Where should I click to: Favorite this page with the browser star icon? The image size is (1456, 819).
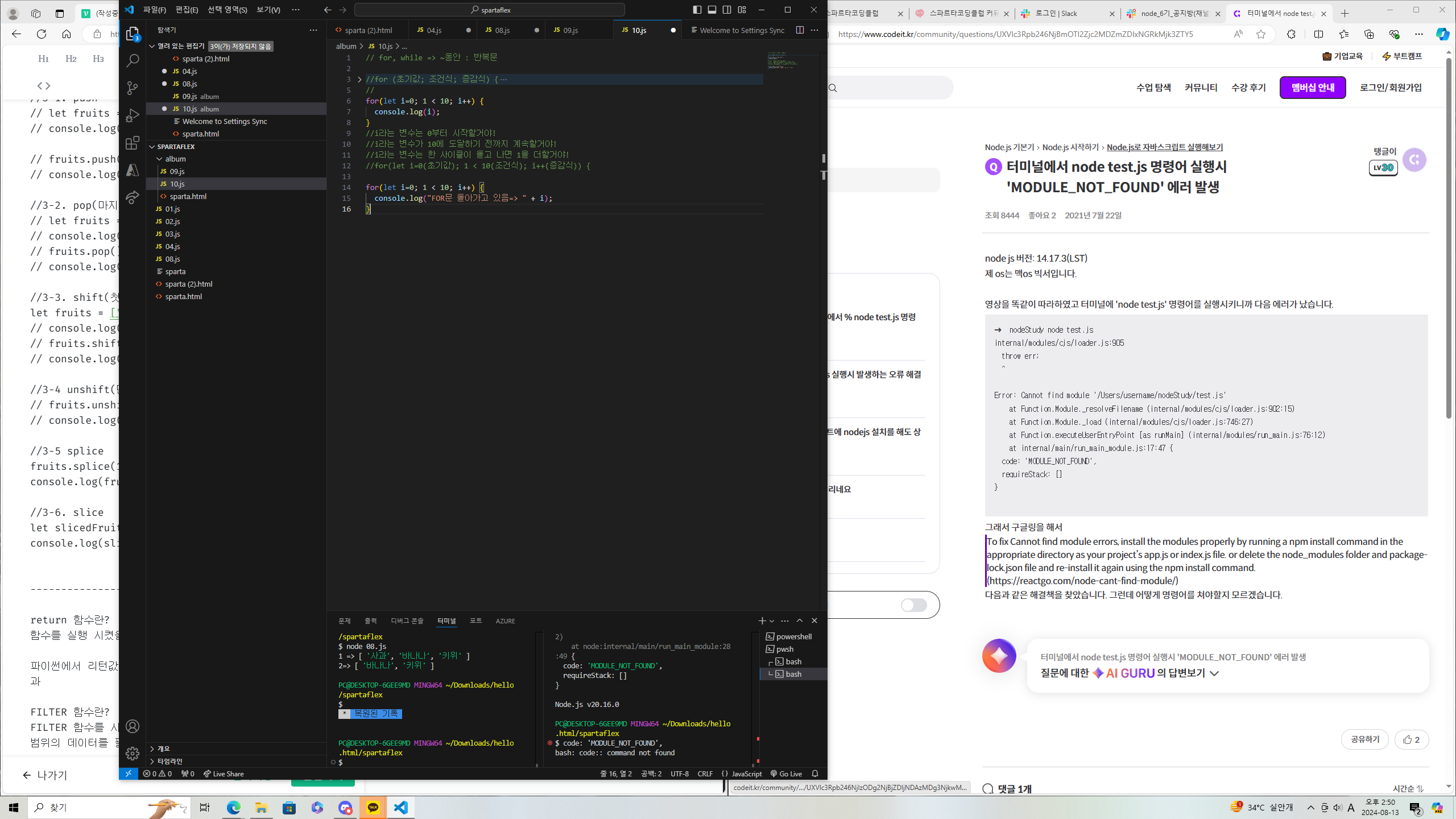pyautogui.click(x=1261, y=34)
